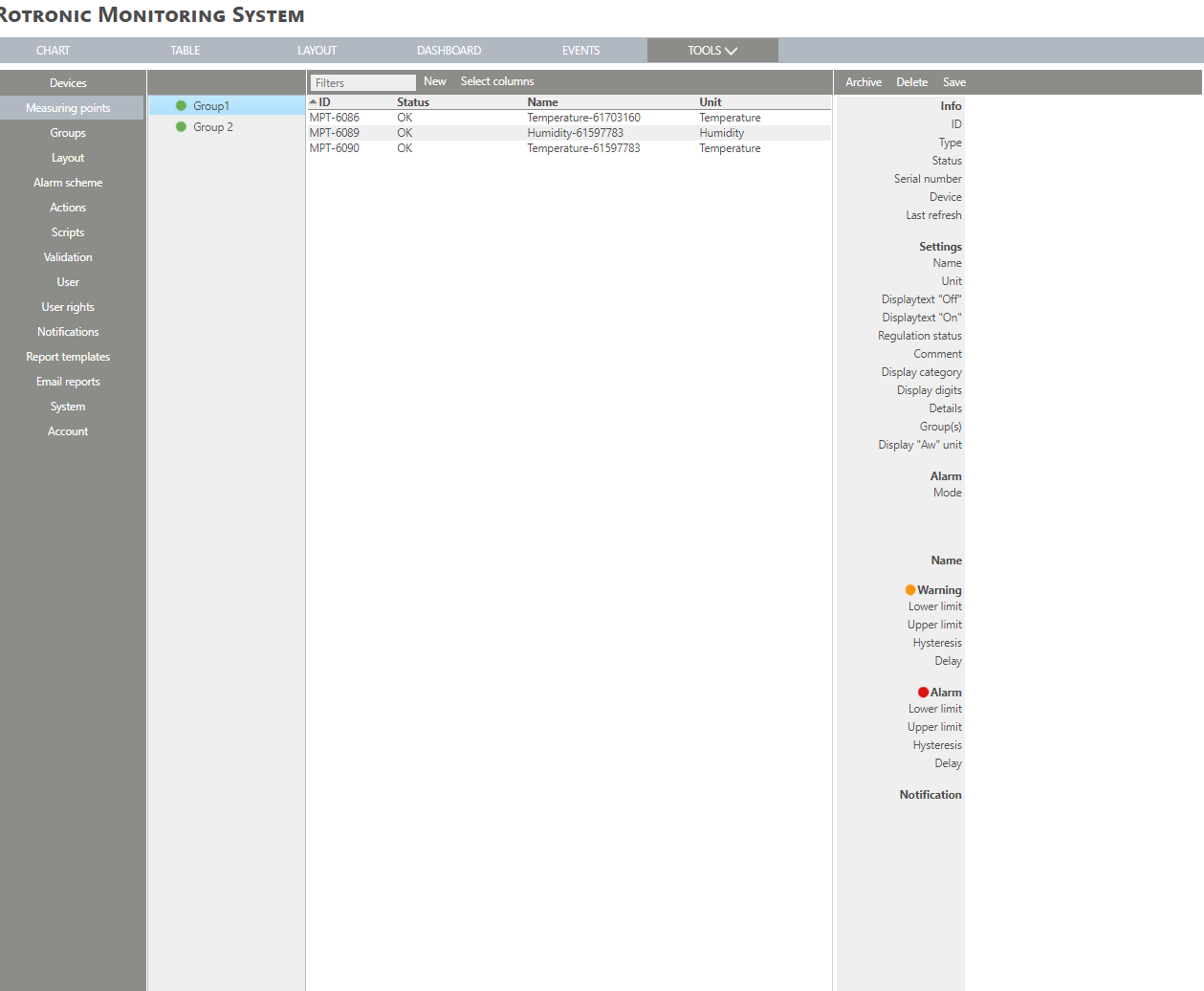This screenshot has width=1204, height=991.
Task: Click the green status dot beside Group 2
Action: 181,127
